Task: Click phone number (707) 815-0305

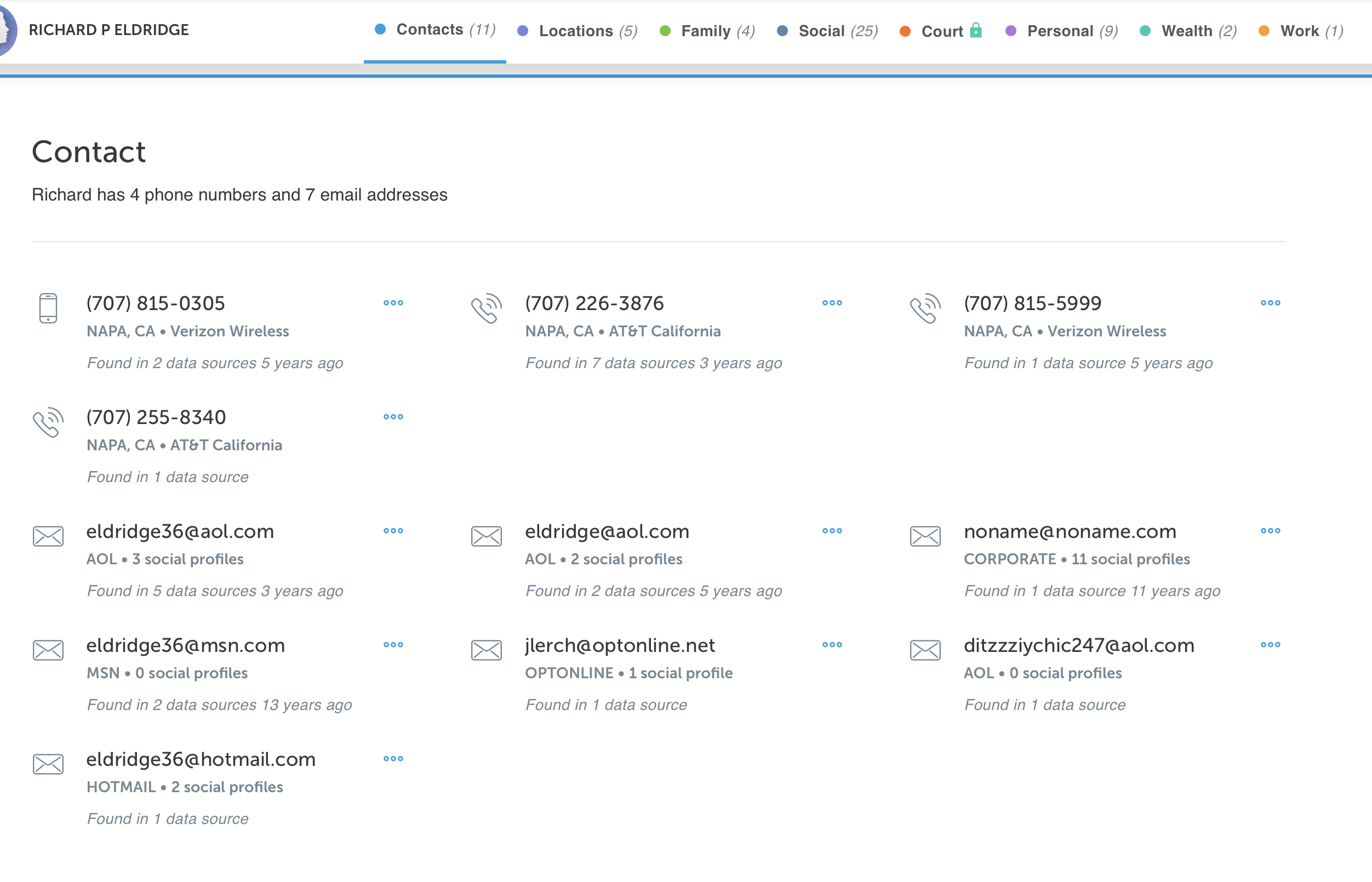Action: point(156,303)
